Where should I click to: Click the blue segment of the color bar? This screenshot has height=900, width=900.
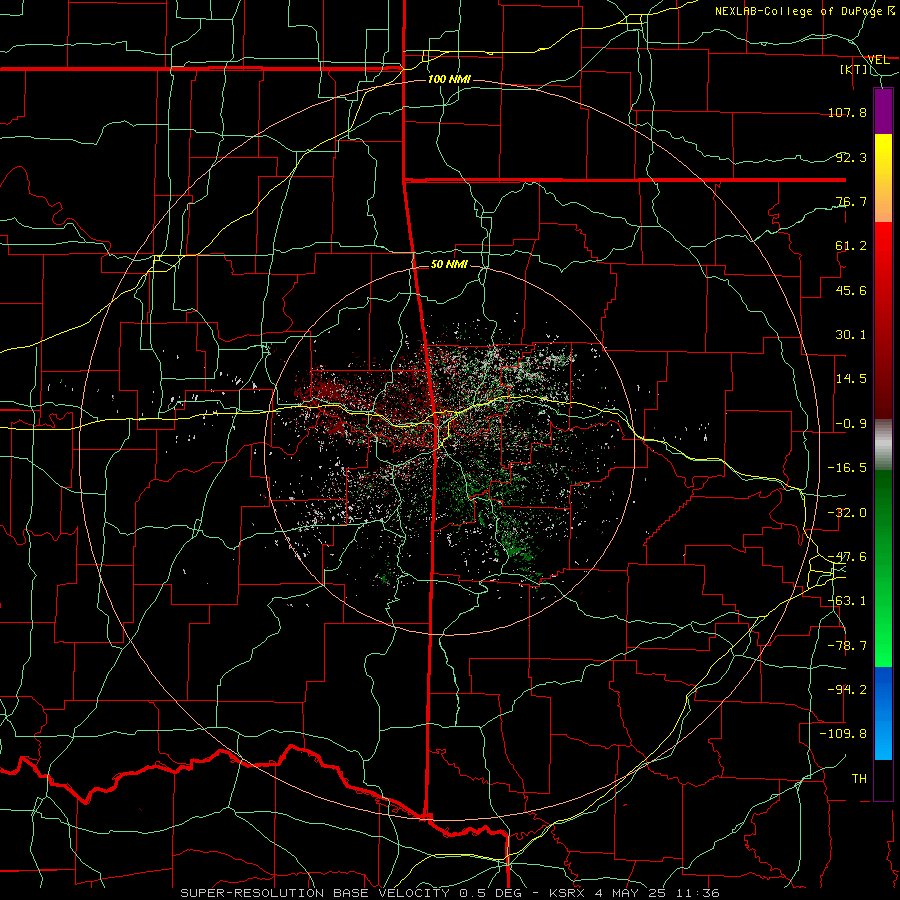click(x=883, y=713)
